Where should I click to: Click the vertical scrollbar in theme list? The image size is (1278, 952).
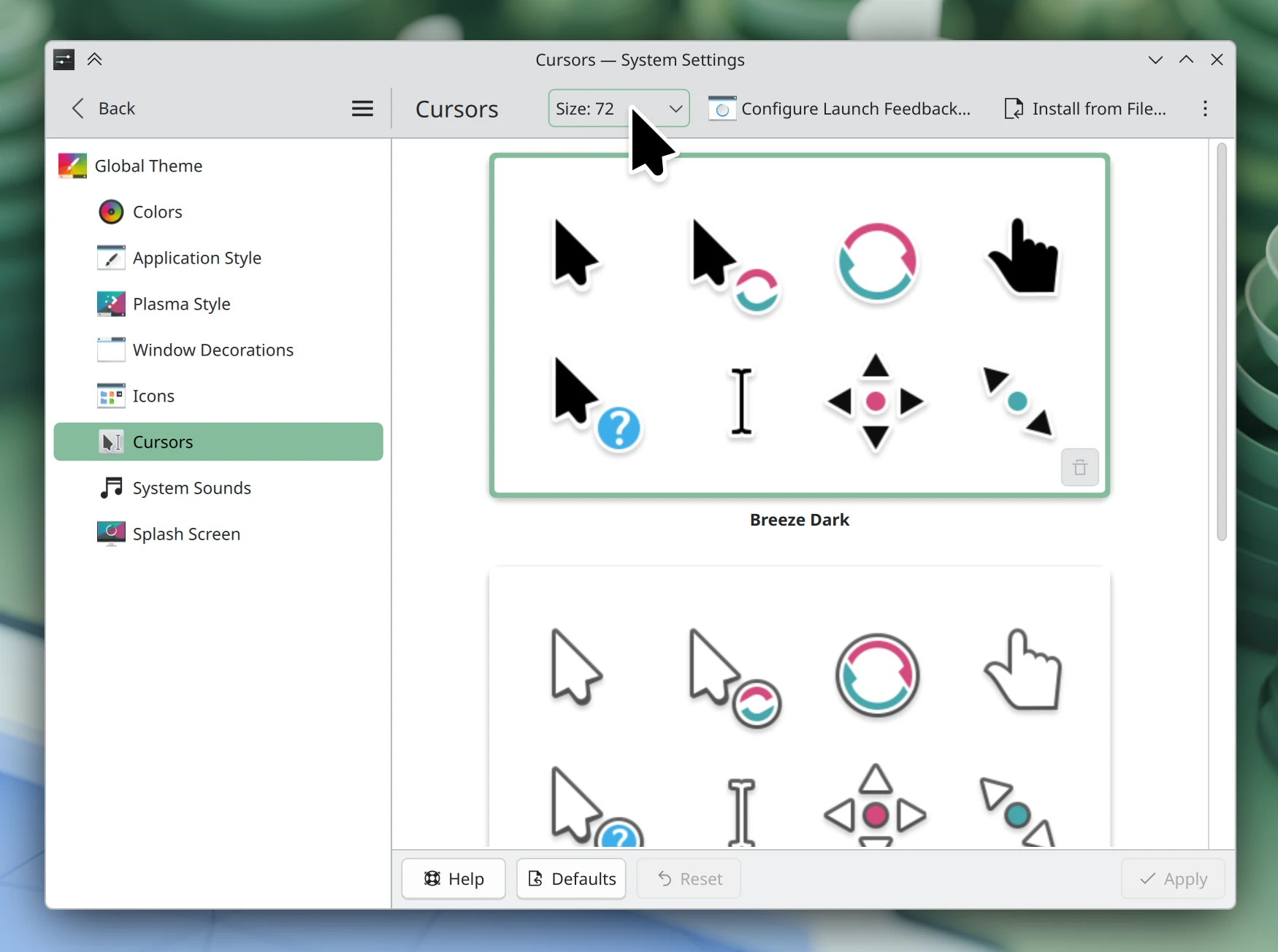(1221, 343)
